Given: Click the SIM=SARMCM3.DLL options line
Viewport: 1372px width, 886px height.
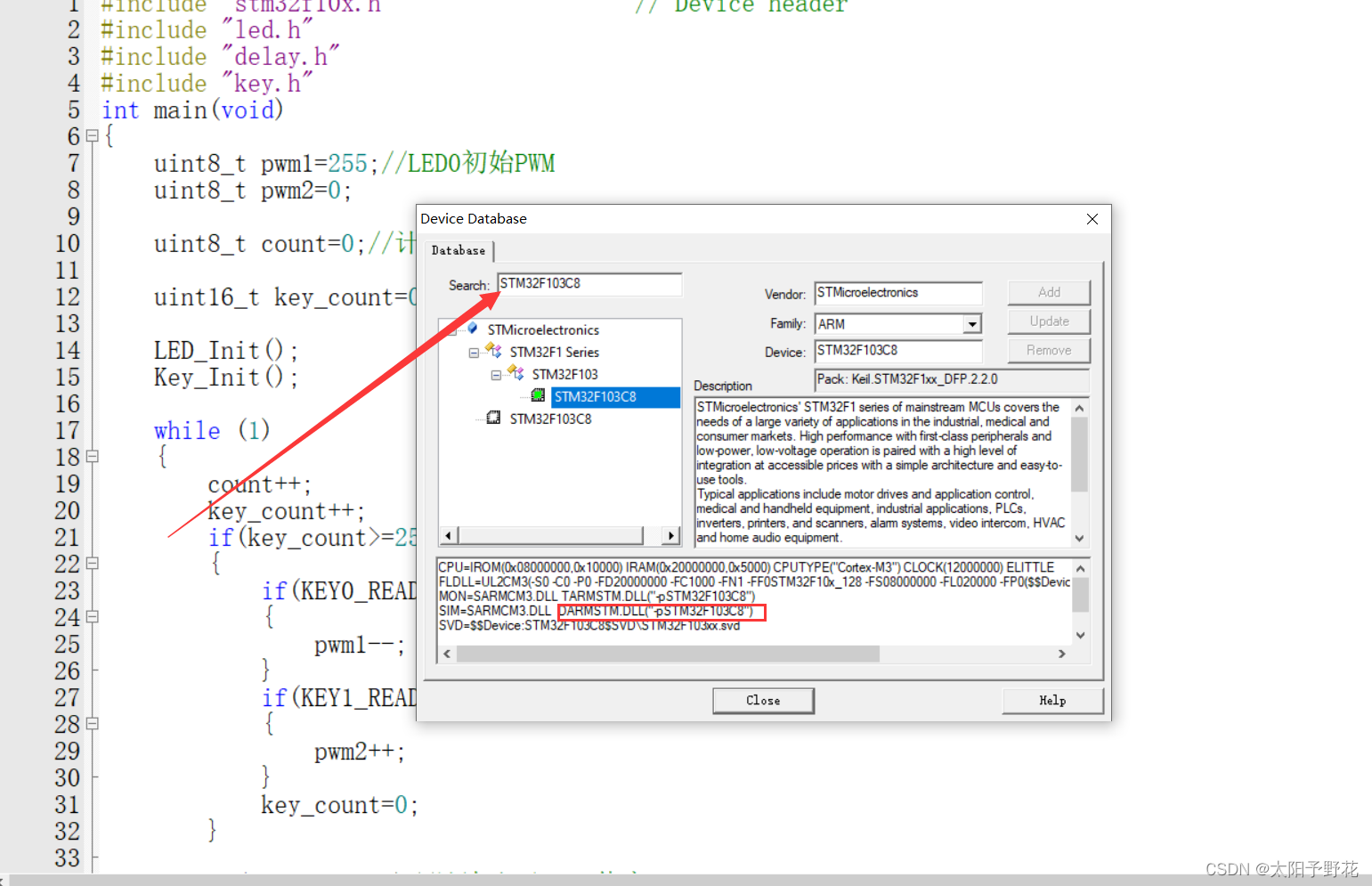Looking at the screenshot, I should coord(596,611).
